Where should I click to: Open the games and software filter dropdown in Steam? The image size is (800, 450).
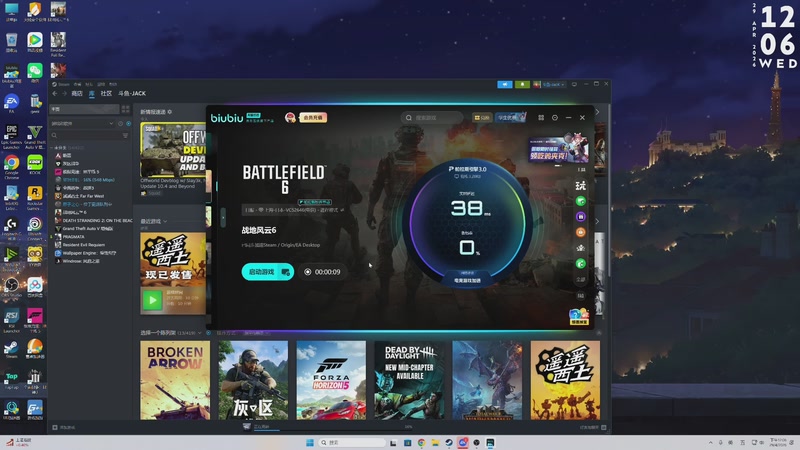coord(82,123)
